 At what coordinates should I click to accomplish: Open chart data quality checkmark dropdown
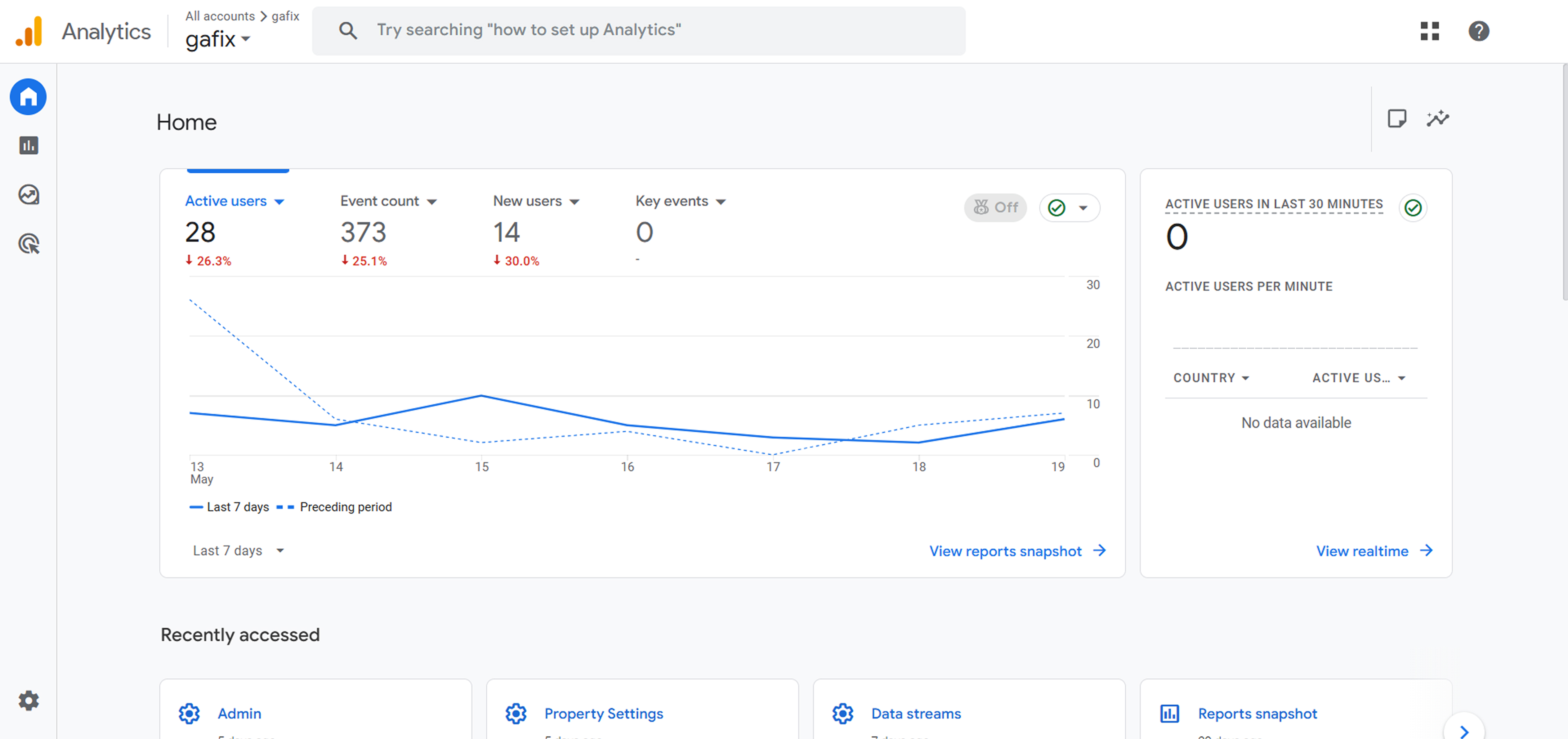(1069, 208)
